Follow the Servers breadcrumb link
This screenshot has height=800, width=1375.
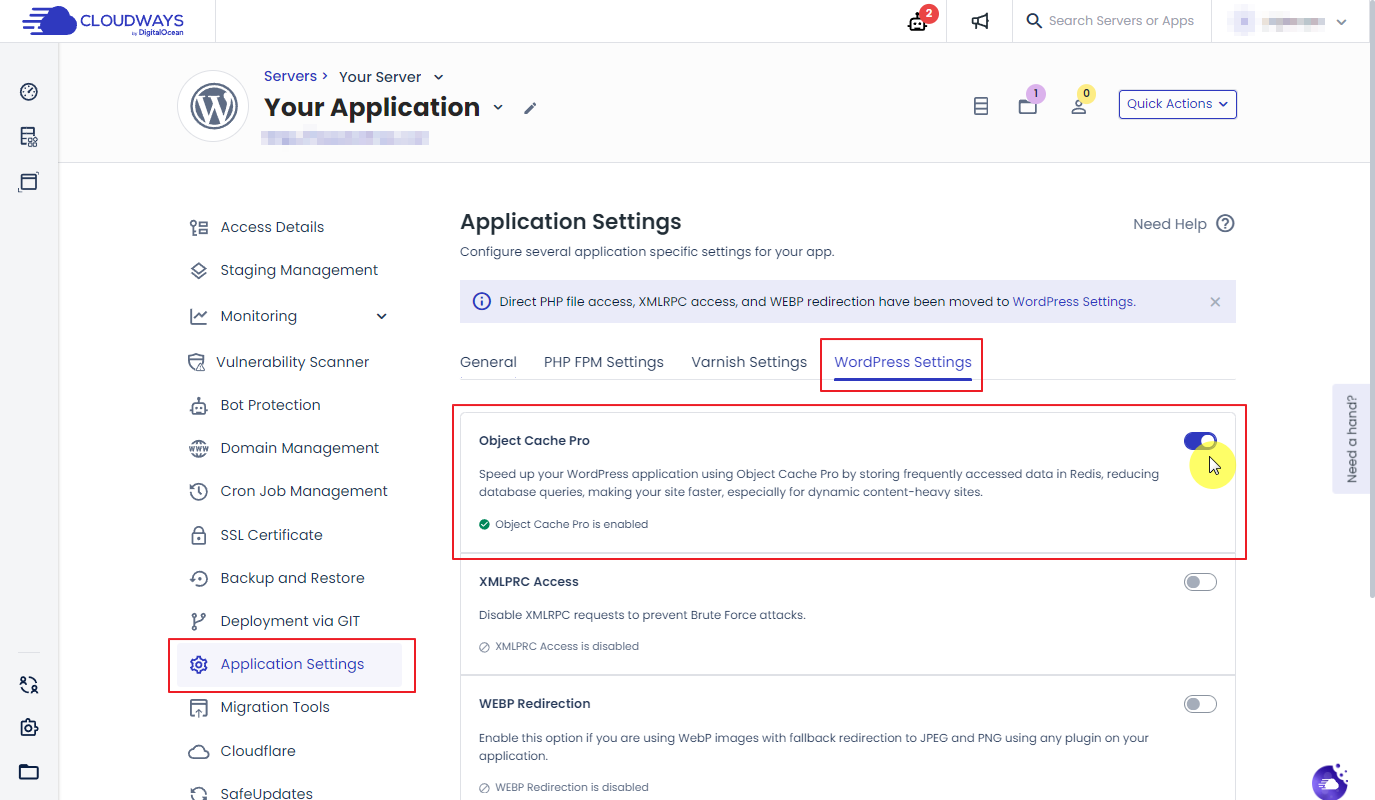290,76
